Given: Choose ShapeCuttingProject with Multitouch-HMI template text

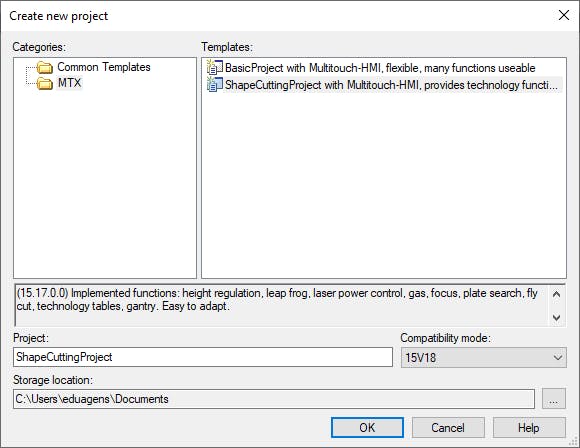Looking at the screenshot, I should coord(391,85).
